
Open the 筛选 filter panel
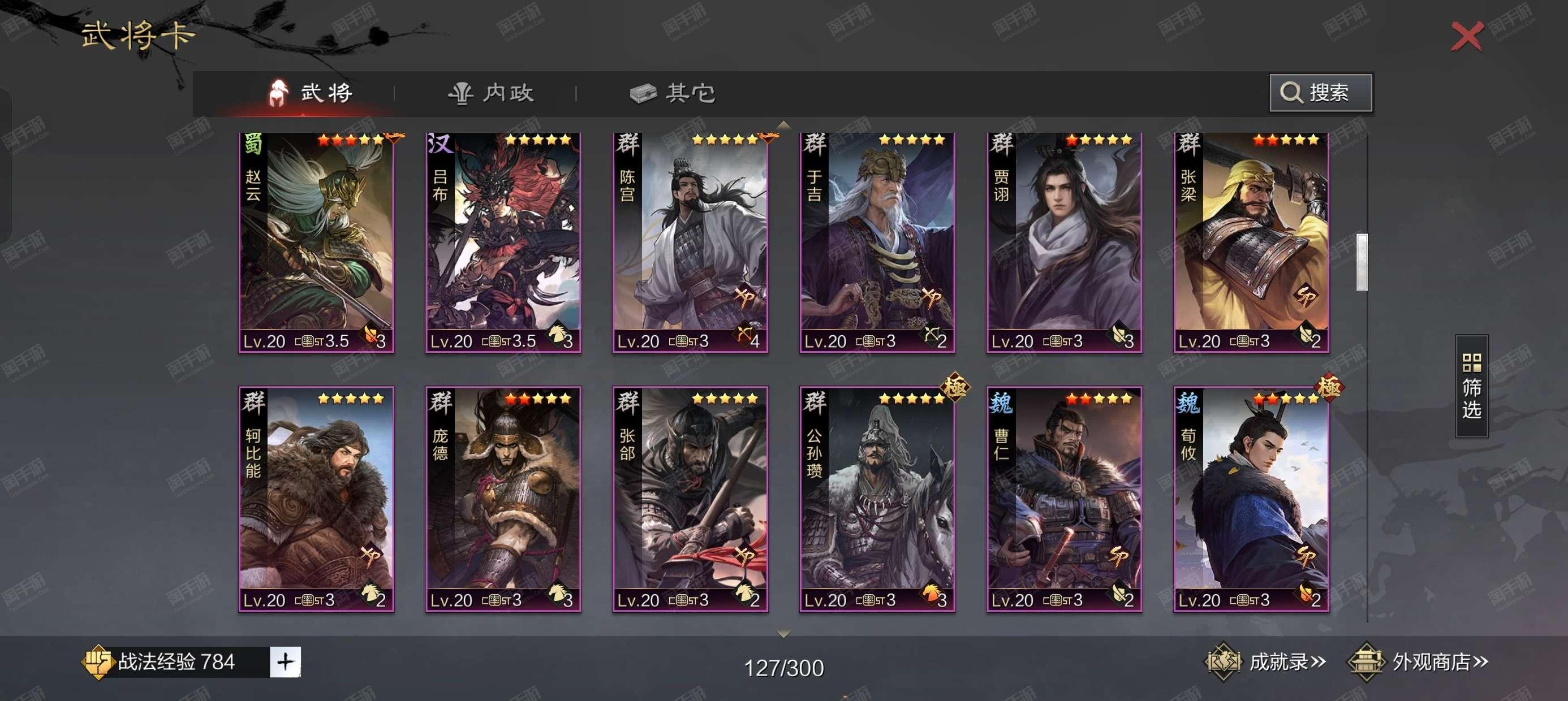[1471, 386]
